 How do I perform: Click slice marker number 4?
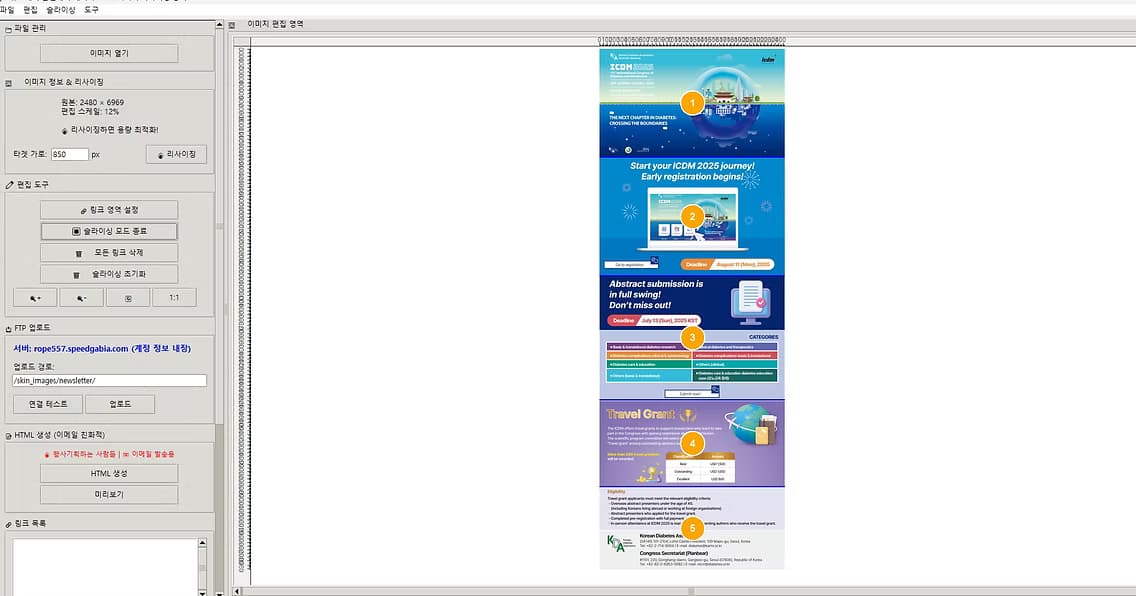[x=692, y=443]
